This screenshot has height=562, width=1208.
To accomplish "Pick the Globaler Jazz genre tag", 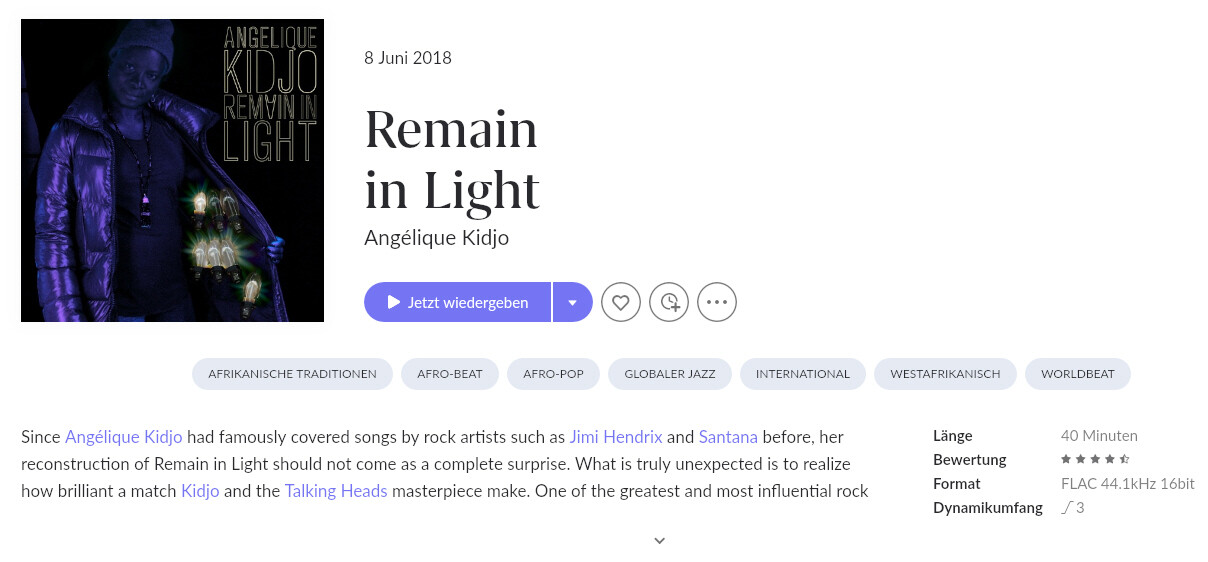I will tap(670, 374).
